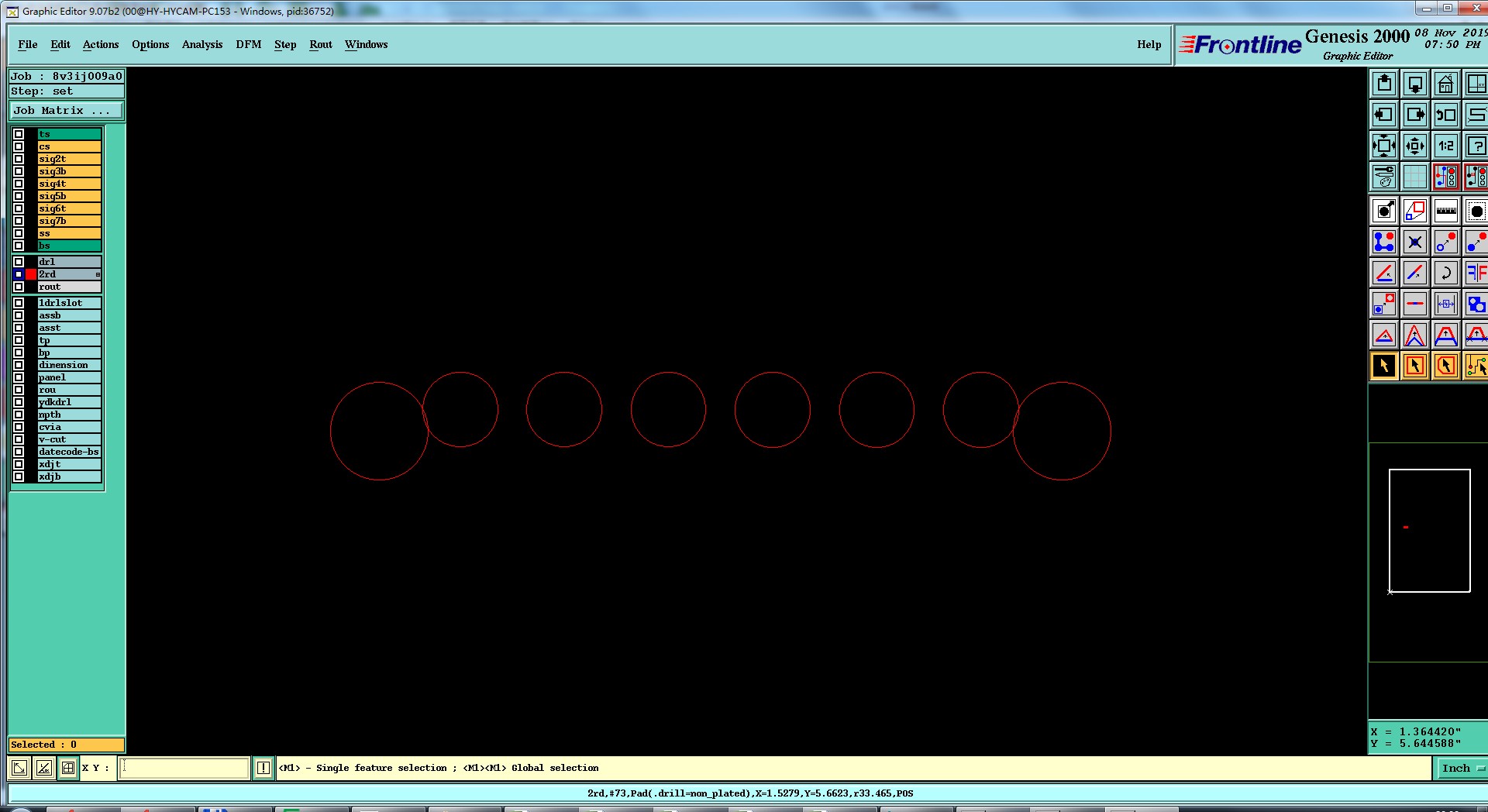Viewport: 1488px width, 812px height.
Task: Select the ruler measure tool
Action: [1446, 211]
